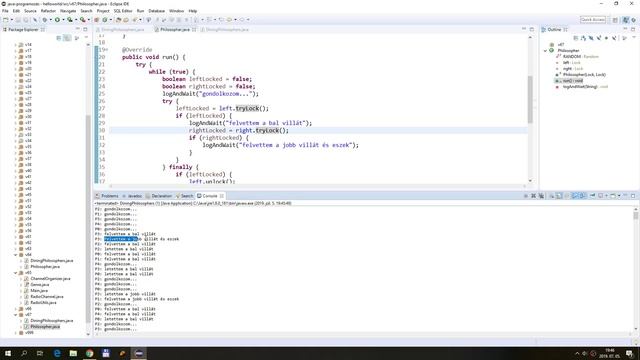The height and width of the screenshot is (360, 640).
Task: Click Collapse All in Package Explorer
Action: [x=58, y=38]
